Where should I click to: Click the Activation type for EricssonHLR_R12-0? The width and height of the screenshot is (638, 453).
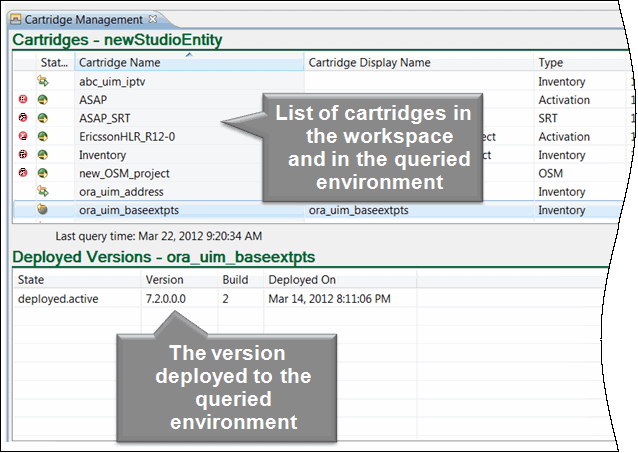click(564, 137)
